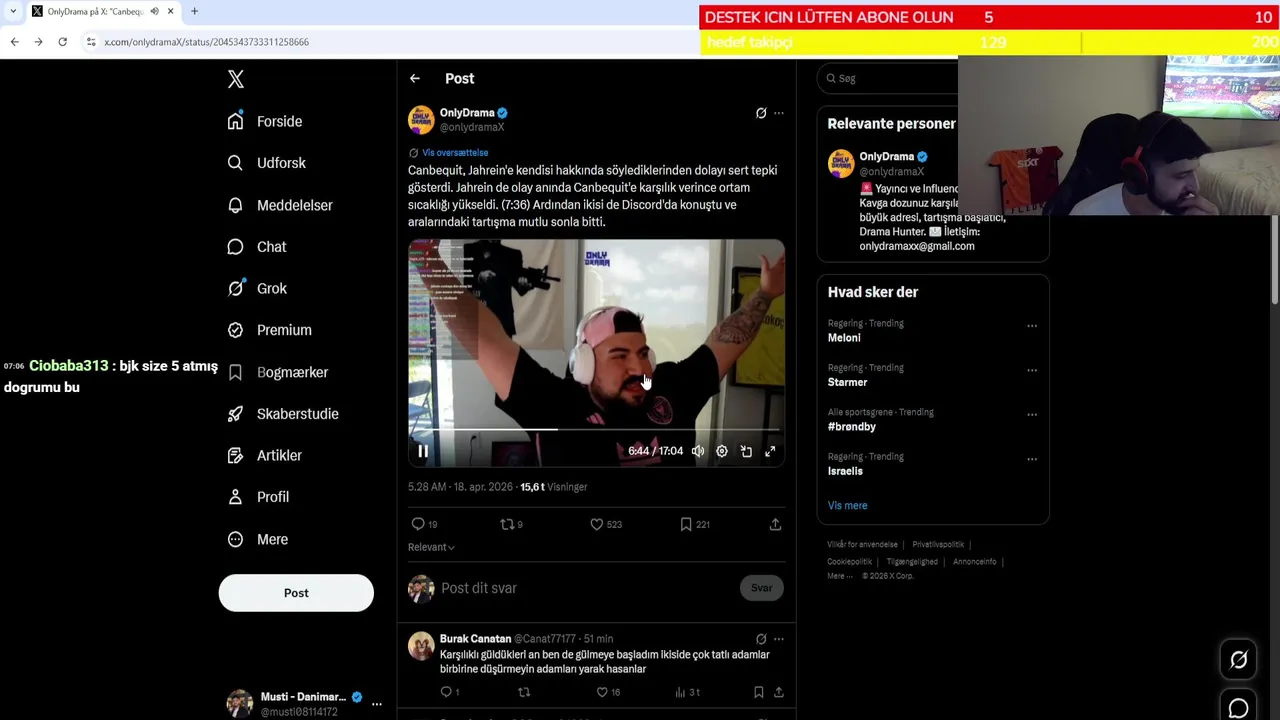Click the Svar reply button
The width and height of the screenshot is (1280, 720).
click(762, 588)
